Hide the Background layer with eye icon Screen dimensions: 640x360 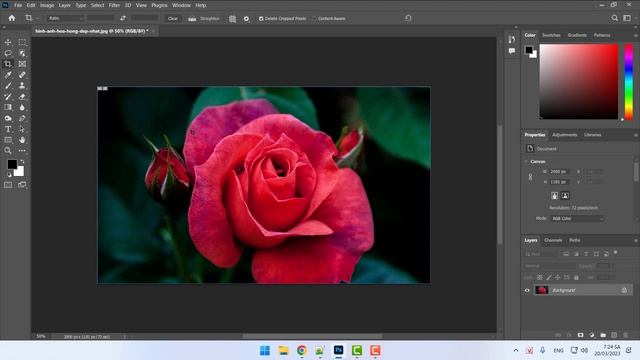pyautogui.click(x=527, y=290)
